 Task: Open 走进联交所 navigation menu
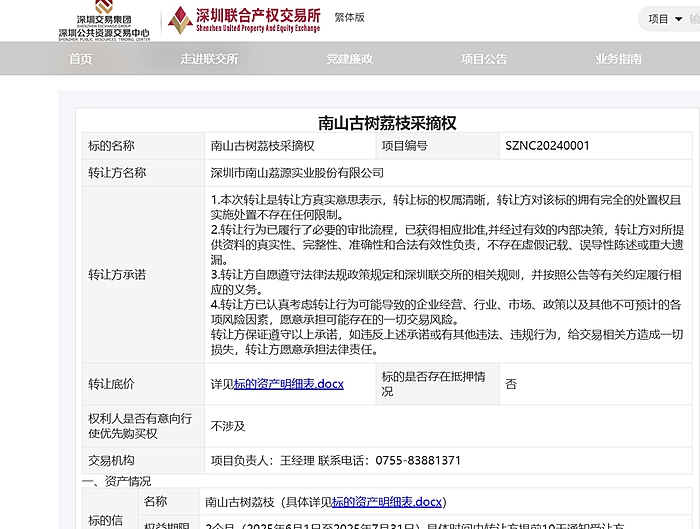click(x=209, y=59)
